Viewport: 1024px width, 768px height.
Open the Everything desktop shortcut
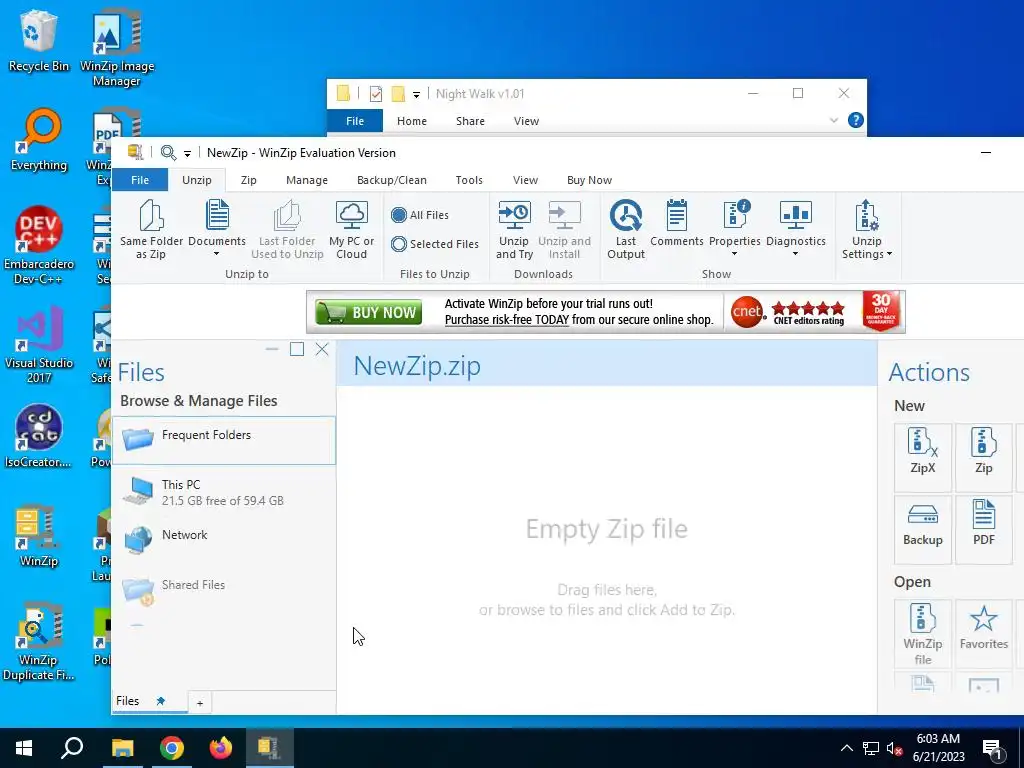coord(39,140)
